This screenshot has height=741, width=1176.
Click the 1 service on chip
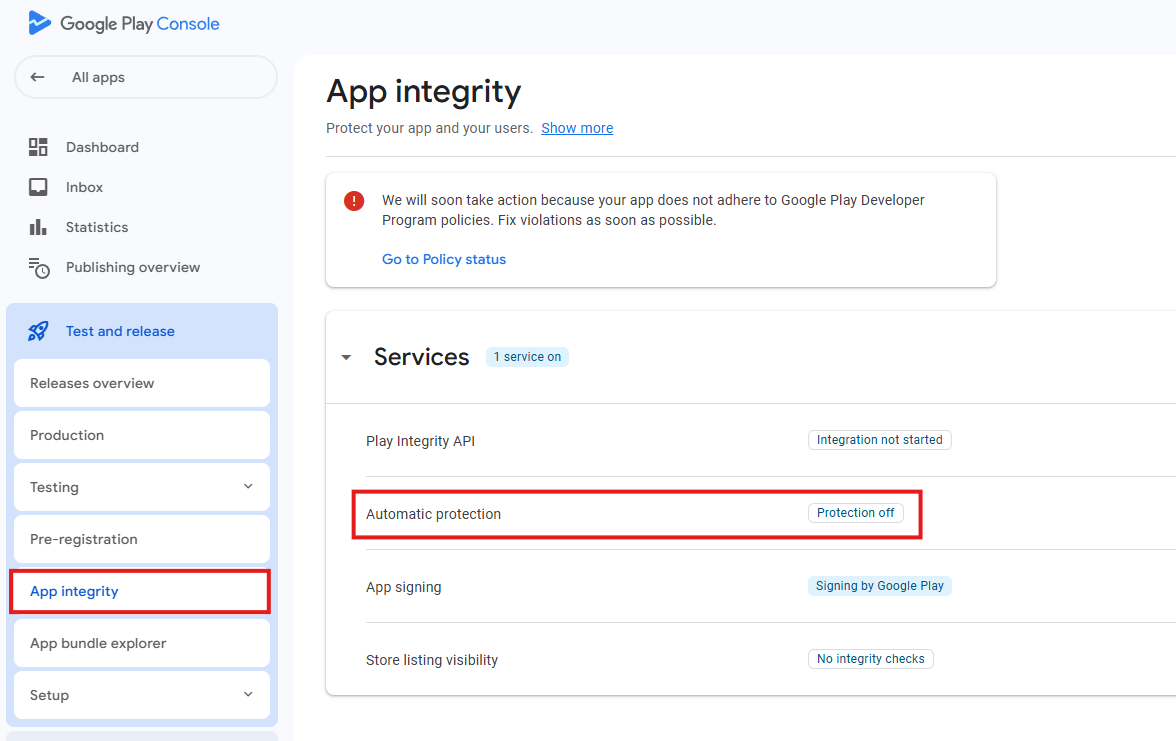pos(527,357)
